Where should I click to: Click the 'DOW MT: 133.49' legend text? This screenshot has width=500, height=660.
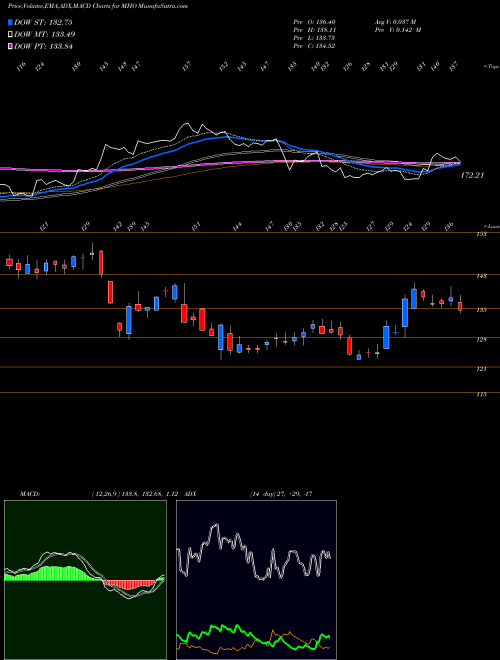point(45,35)
